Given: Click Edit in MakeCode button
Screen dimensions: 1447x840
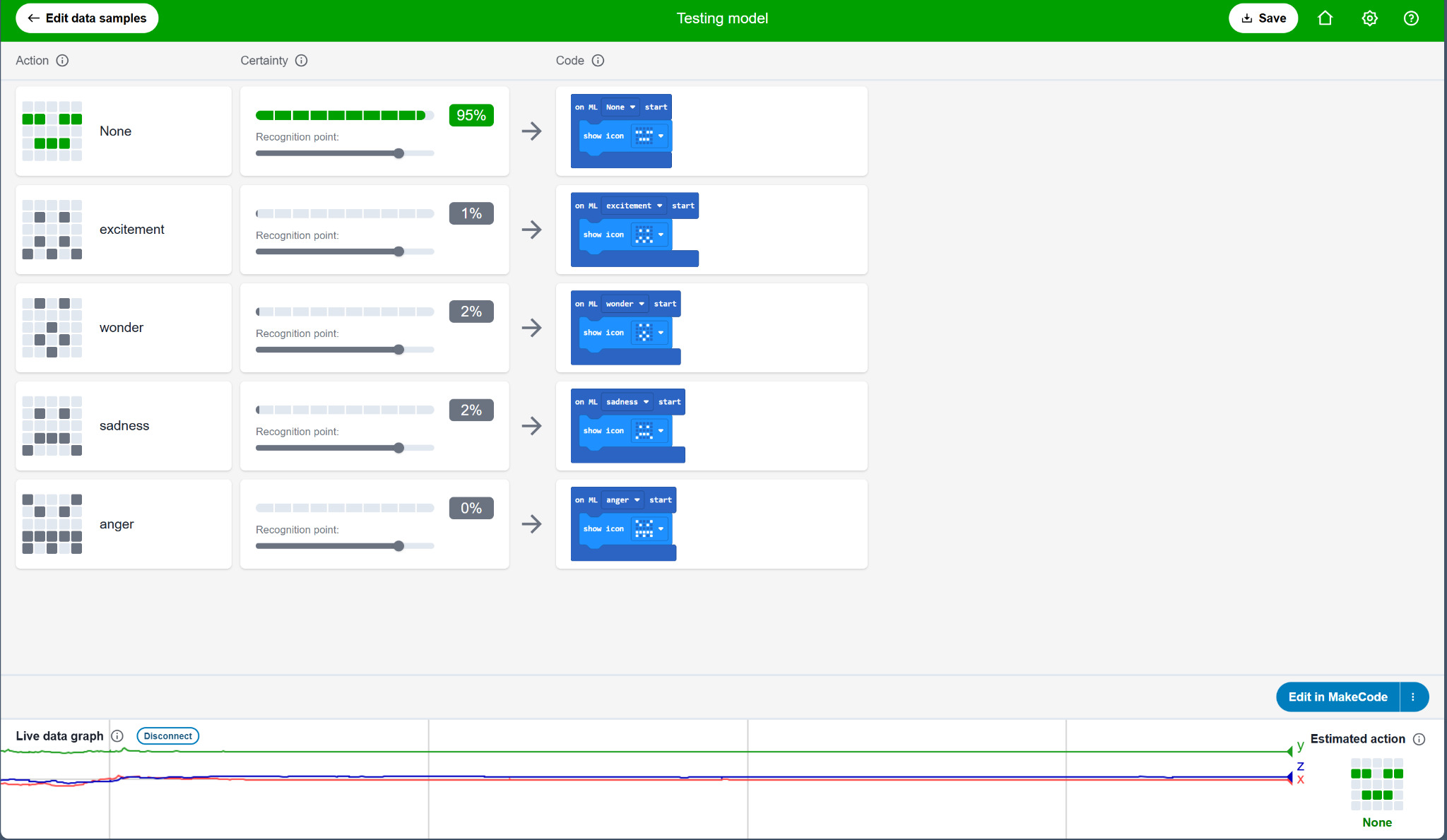Looking at the screenshot, I should pyautogui.click(x=1337, y=697).
